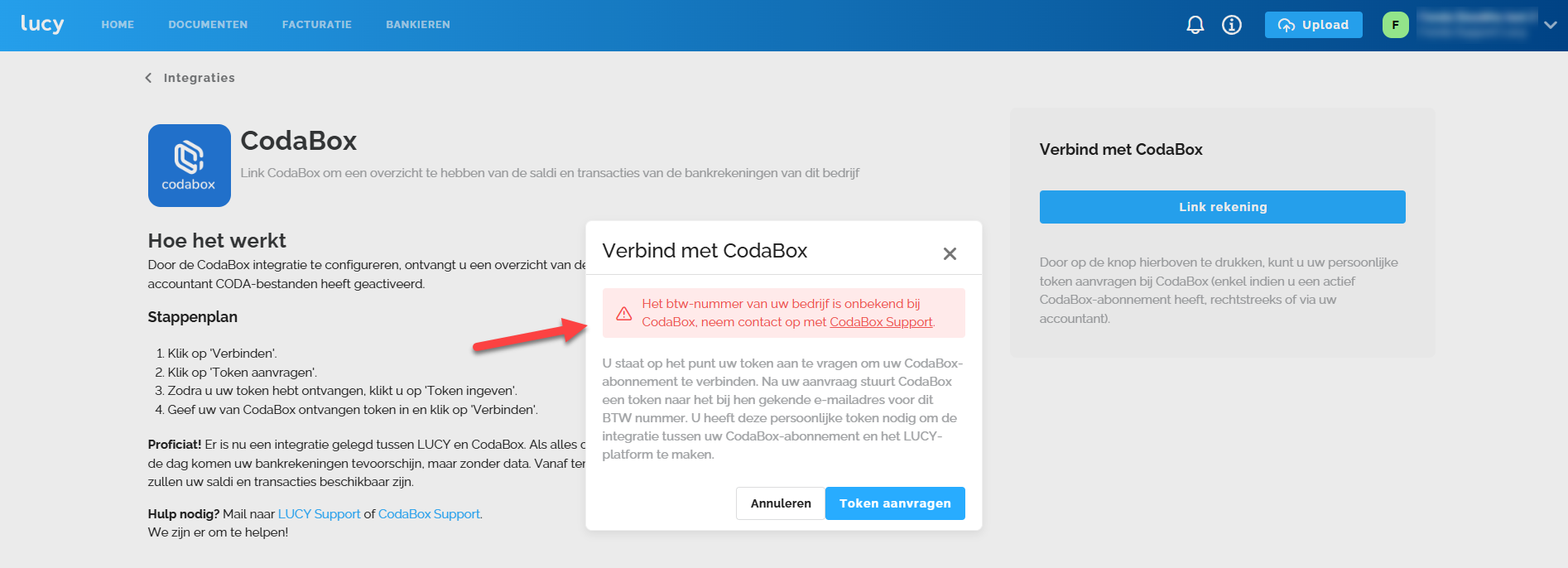Click the Lucy logo
Image resolution: width=1568 pixels, height=568 pixels.
pos(42,24)
